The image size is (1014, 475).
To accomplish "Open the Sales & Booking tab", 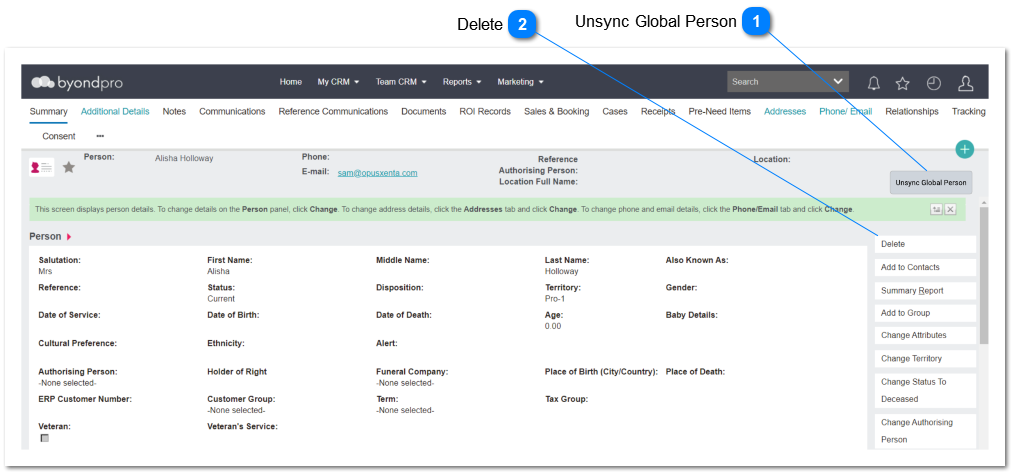I will coord(557,112).
